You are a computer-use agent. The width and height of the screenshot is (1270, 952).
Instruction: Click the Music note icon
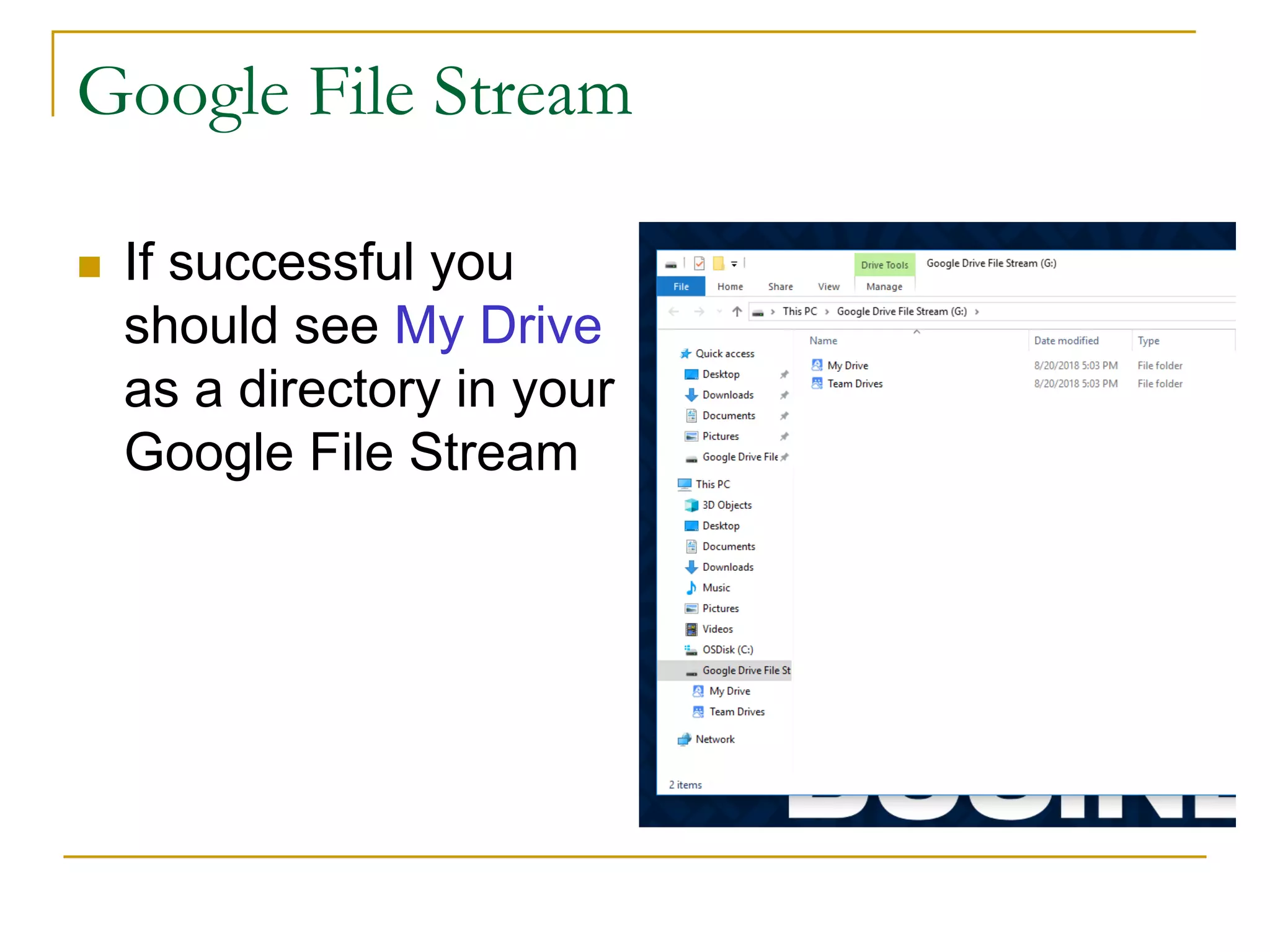coord(691,588)
